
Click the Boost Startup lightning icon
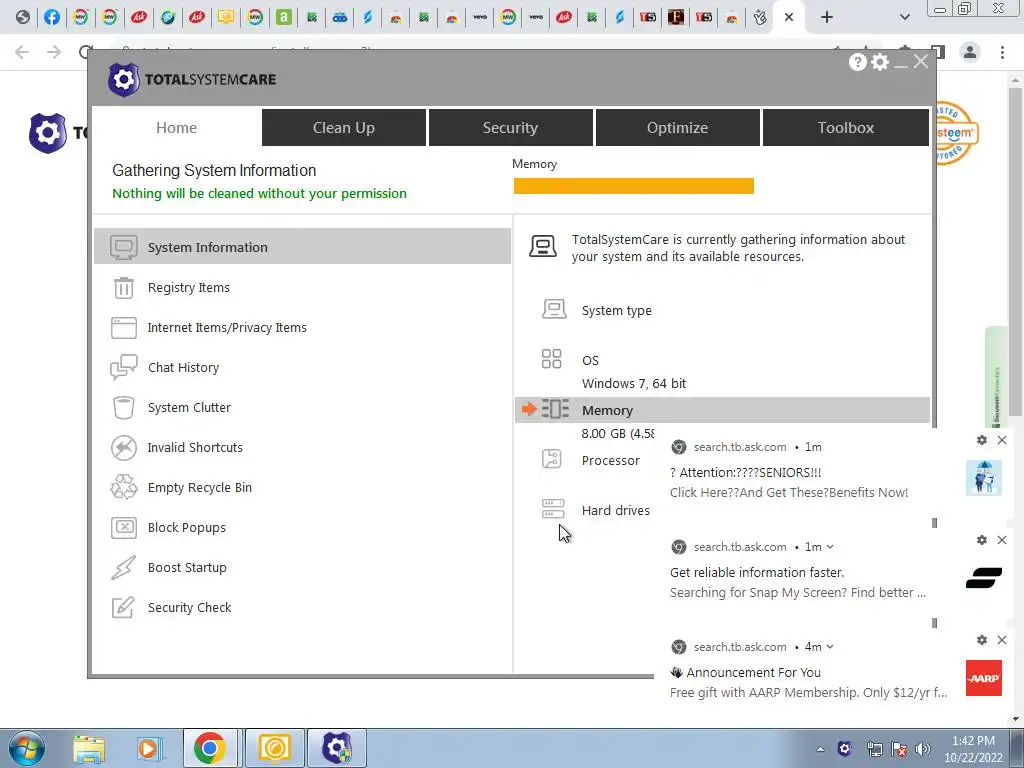coord(123,568)
